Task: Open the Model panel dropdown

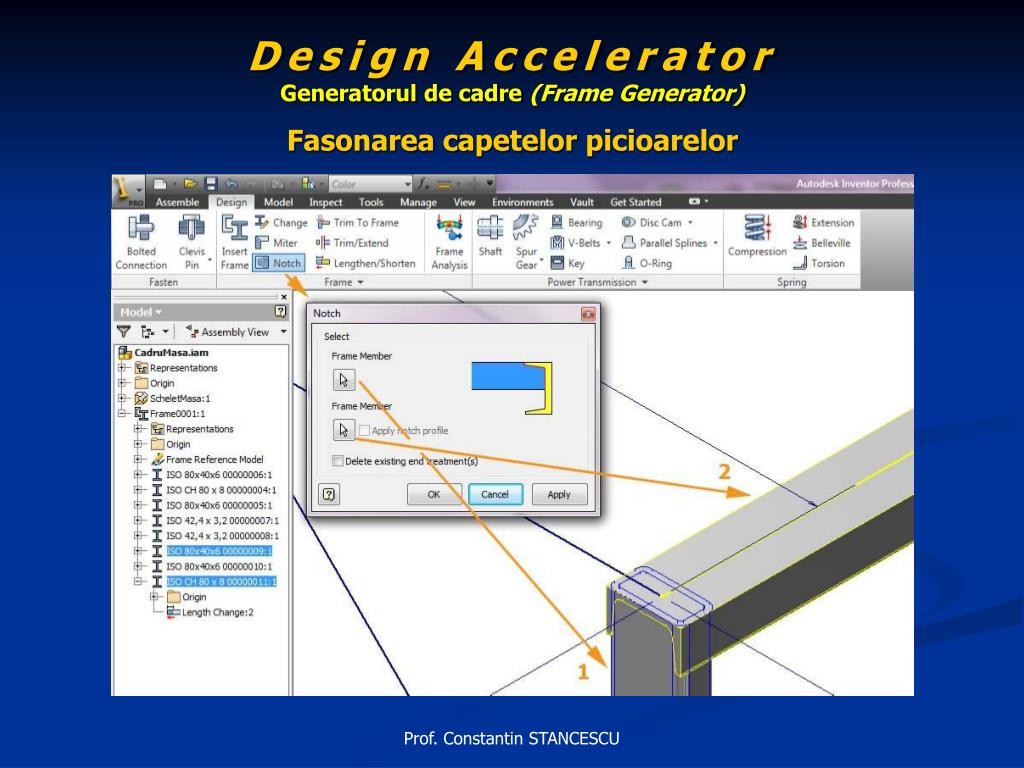Action: (x=141, y=312)
